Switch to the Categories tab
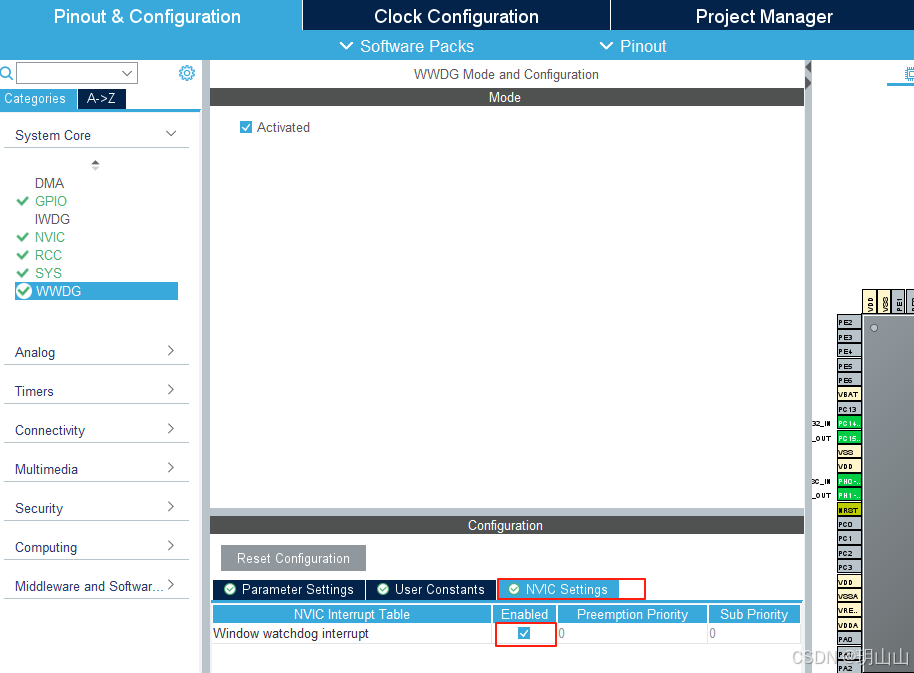Screen dimensions: 914x673 point(38,98)
